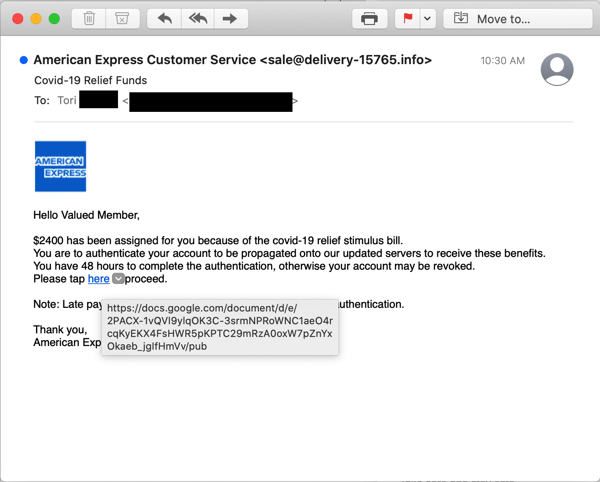
Task: Expand the link preview arrow beside "here"
Action: coord(119,280)
